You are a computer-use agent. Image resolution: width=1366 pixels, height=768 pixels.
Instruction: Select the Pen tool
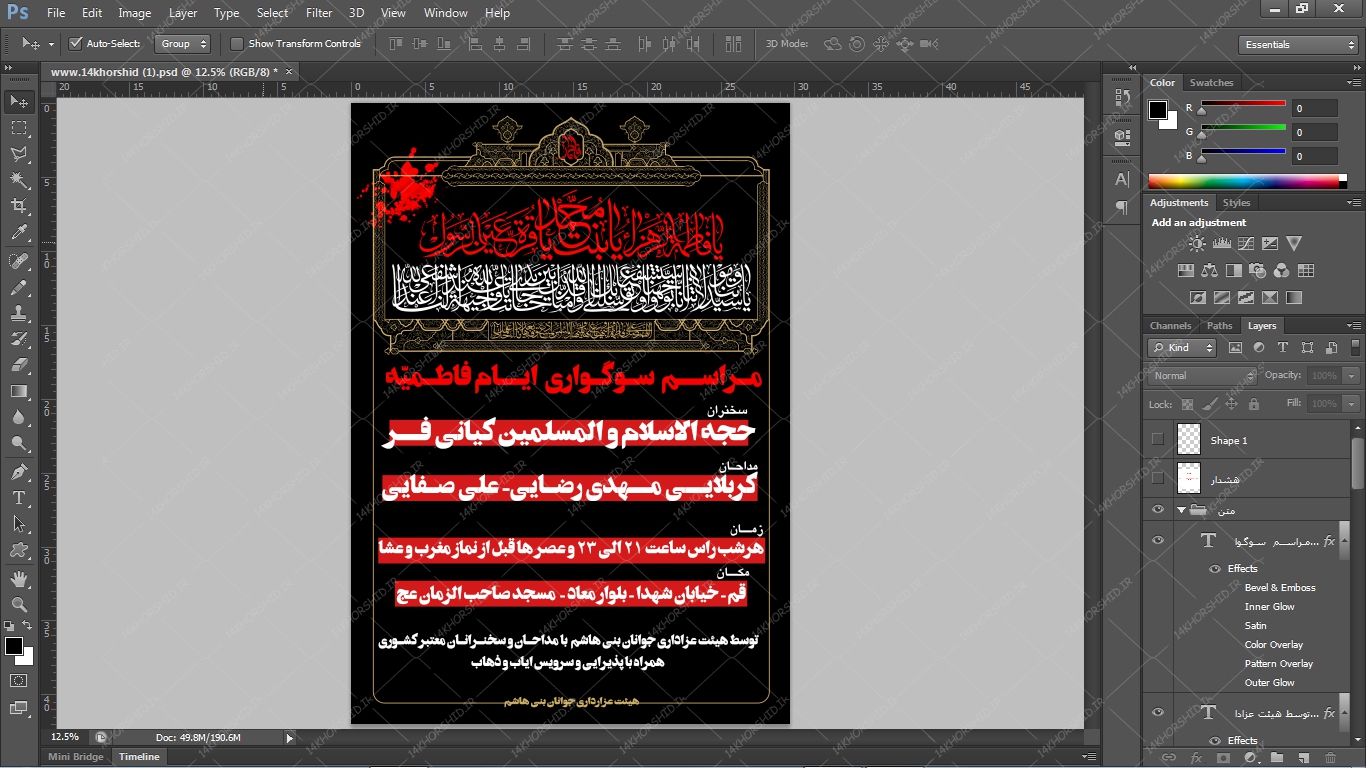point(19,471)
